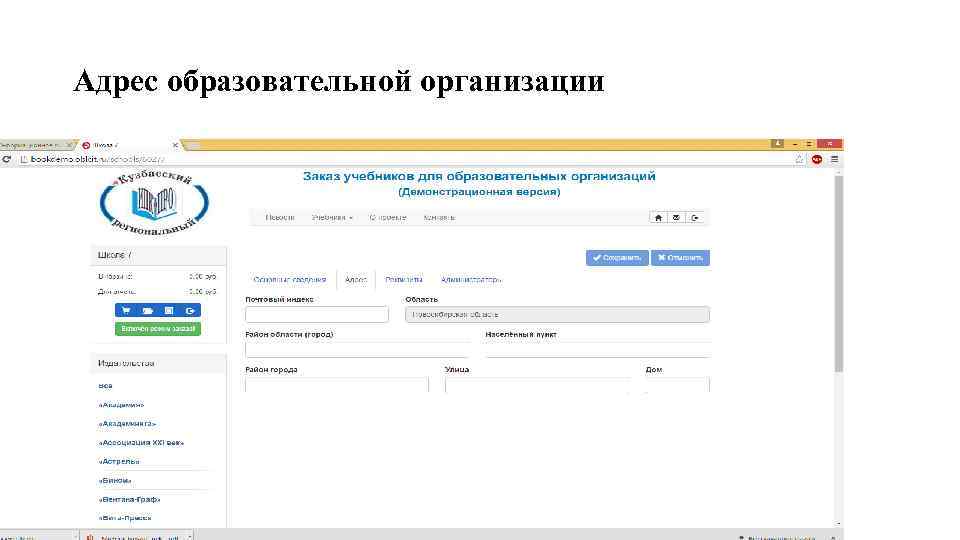Focus the Населённый пункт field
The height and width of the screenshot is (540, 960).
point(598,349)
